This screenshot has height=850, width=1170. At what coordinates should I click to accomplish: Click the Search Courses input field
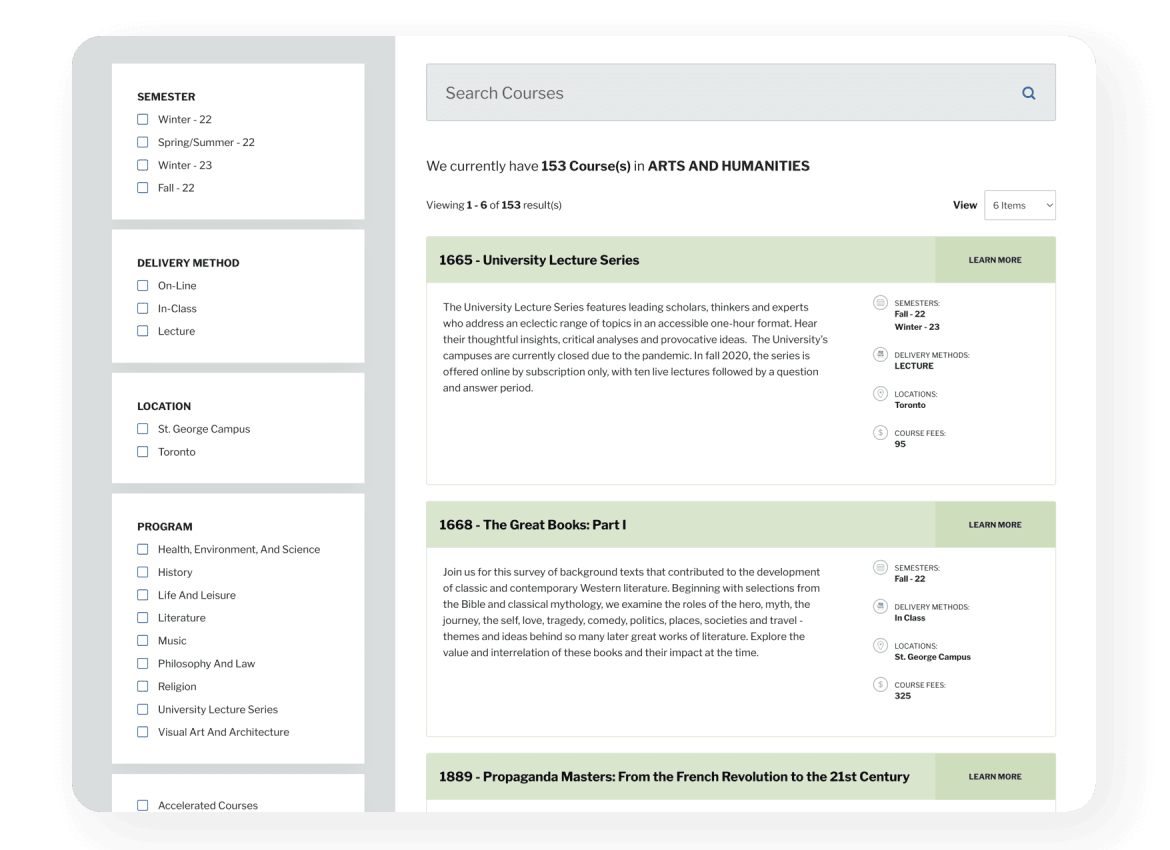point(700,92)
